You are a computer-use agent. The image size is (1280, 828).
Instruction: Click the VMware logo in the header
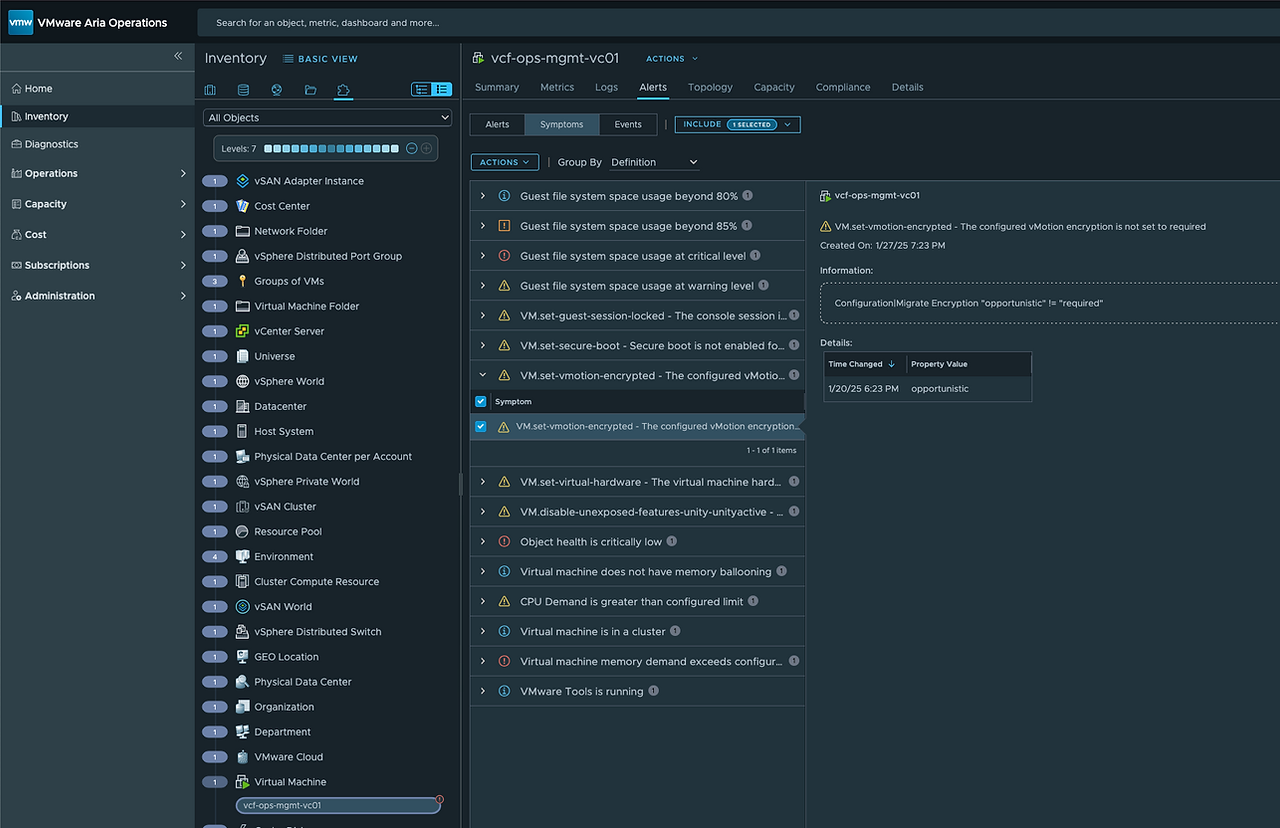click(x=21, y=22)
